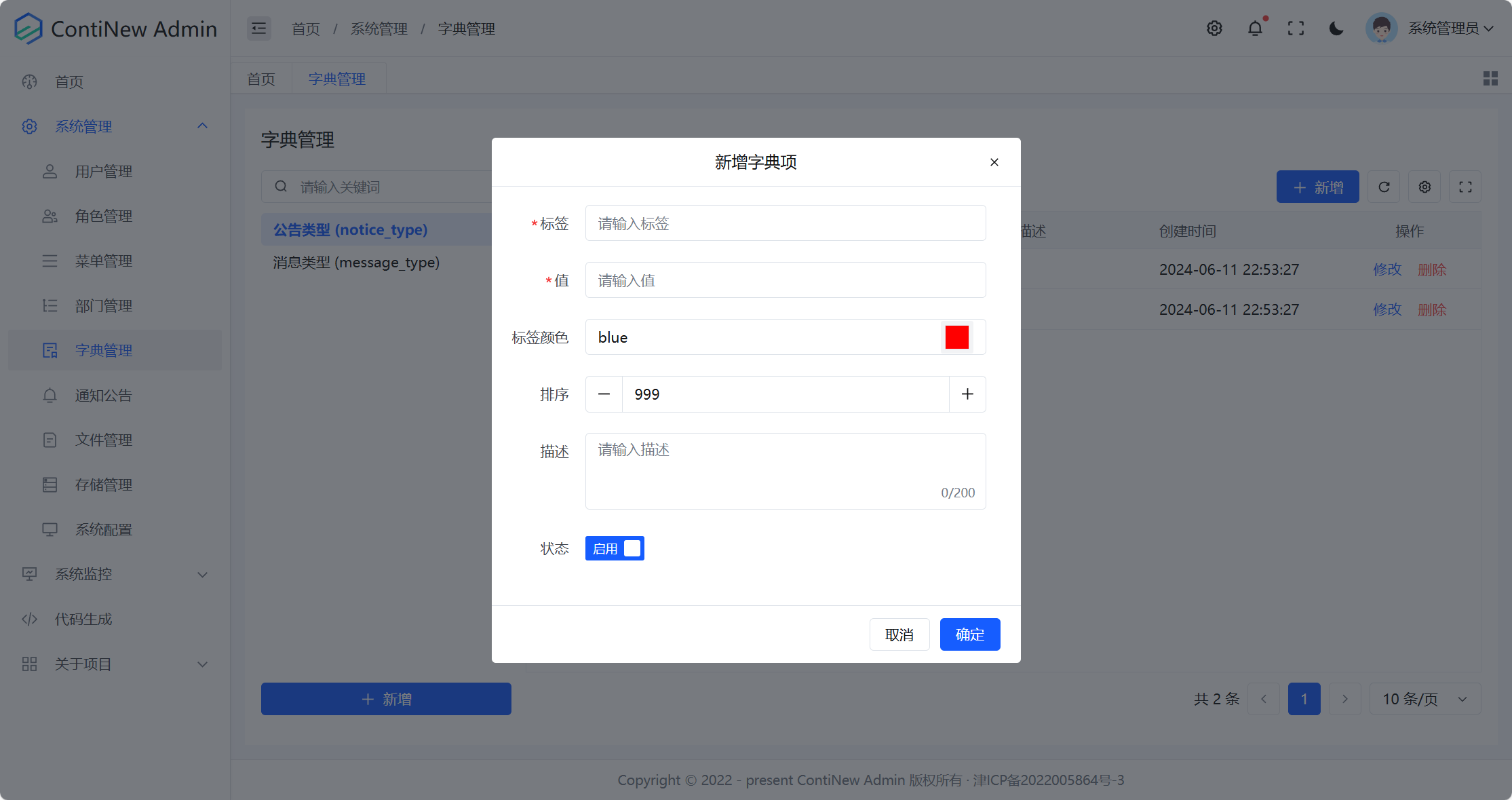Open the 10 条/页 page size dropdown
1512x800 pixels.
[x=1424, y=698]
